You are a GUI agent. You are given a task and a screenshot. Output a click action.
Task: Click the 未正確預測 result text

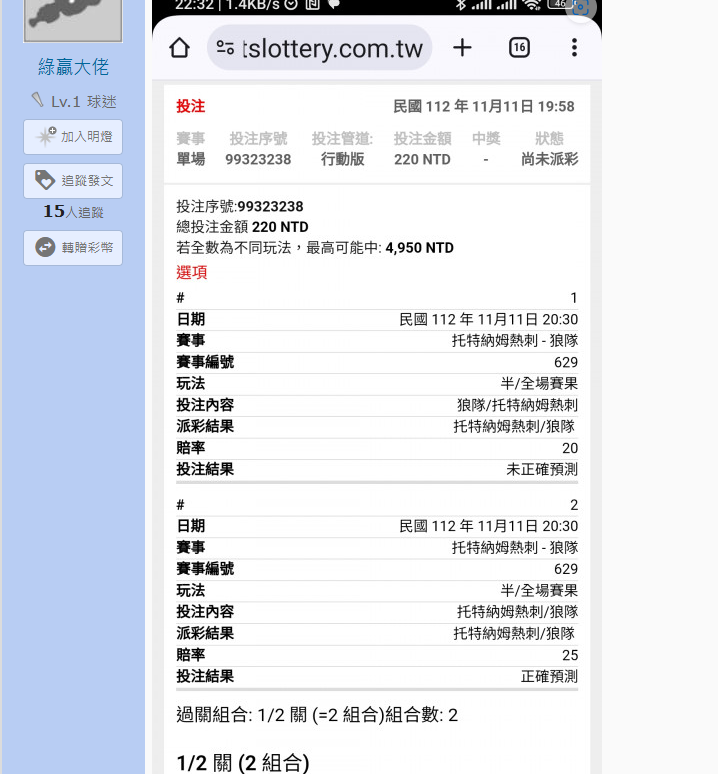click(542, 469)
